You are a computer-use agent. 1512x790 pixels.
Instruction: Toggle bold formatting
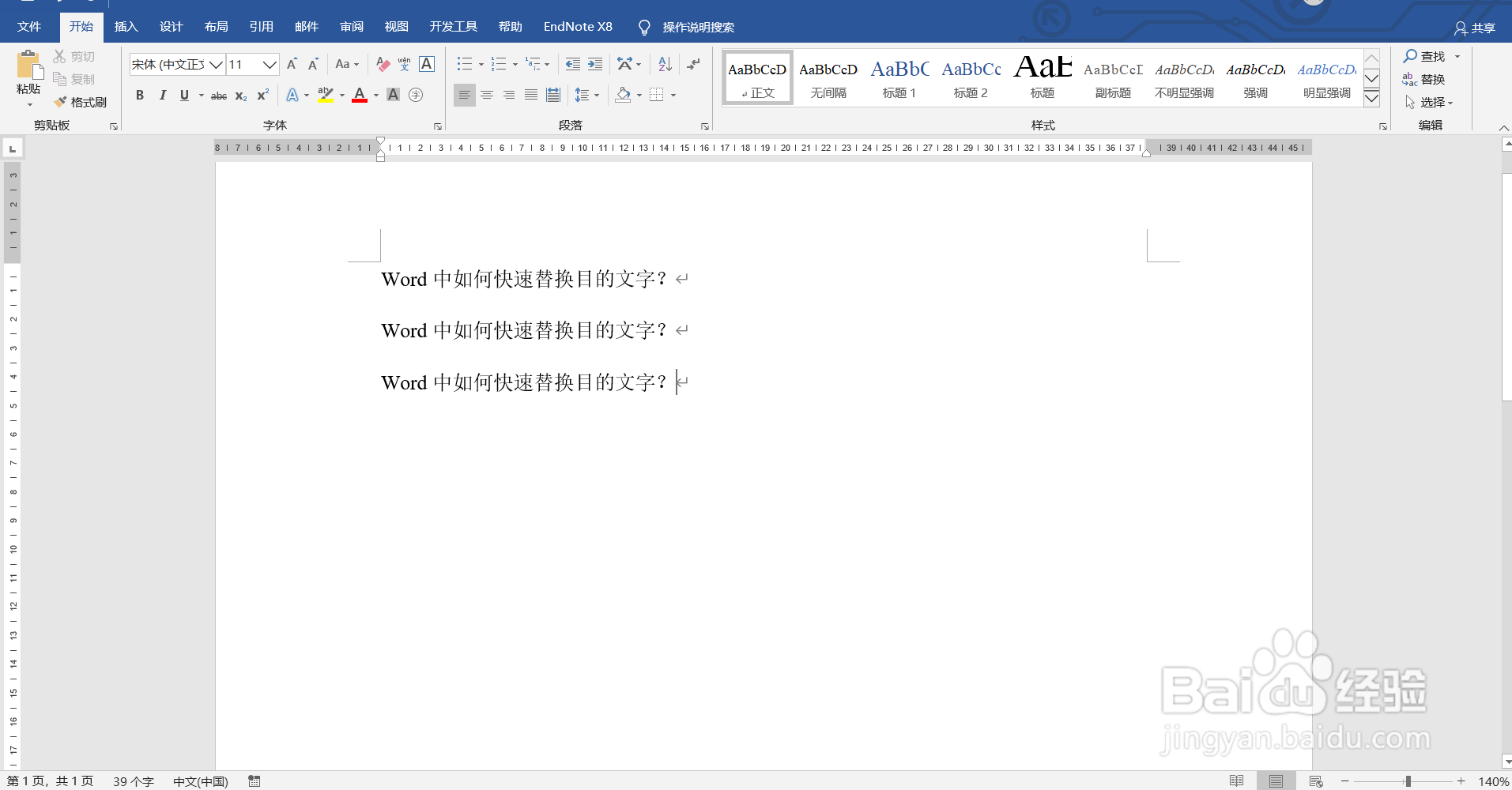point(139,95)
